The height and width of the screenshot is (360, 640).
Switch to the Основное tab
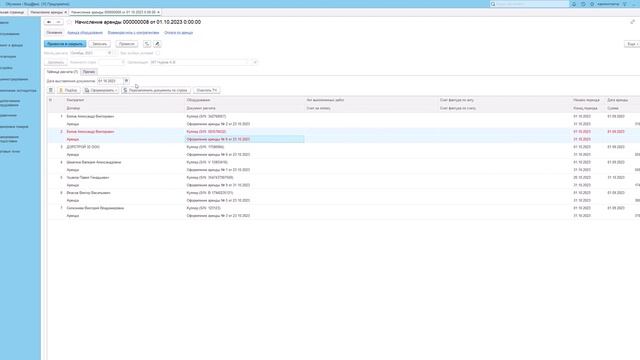(x=54, y=33)
